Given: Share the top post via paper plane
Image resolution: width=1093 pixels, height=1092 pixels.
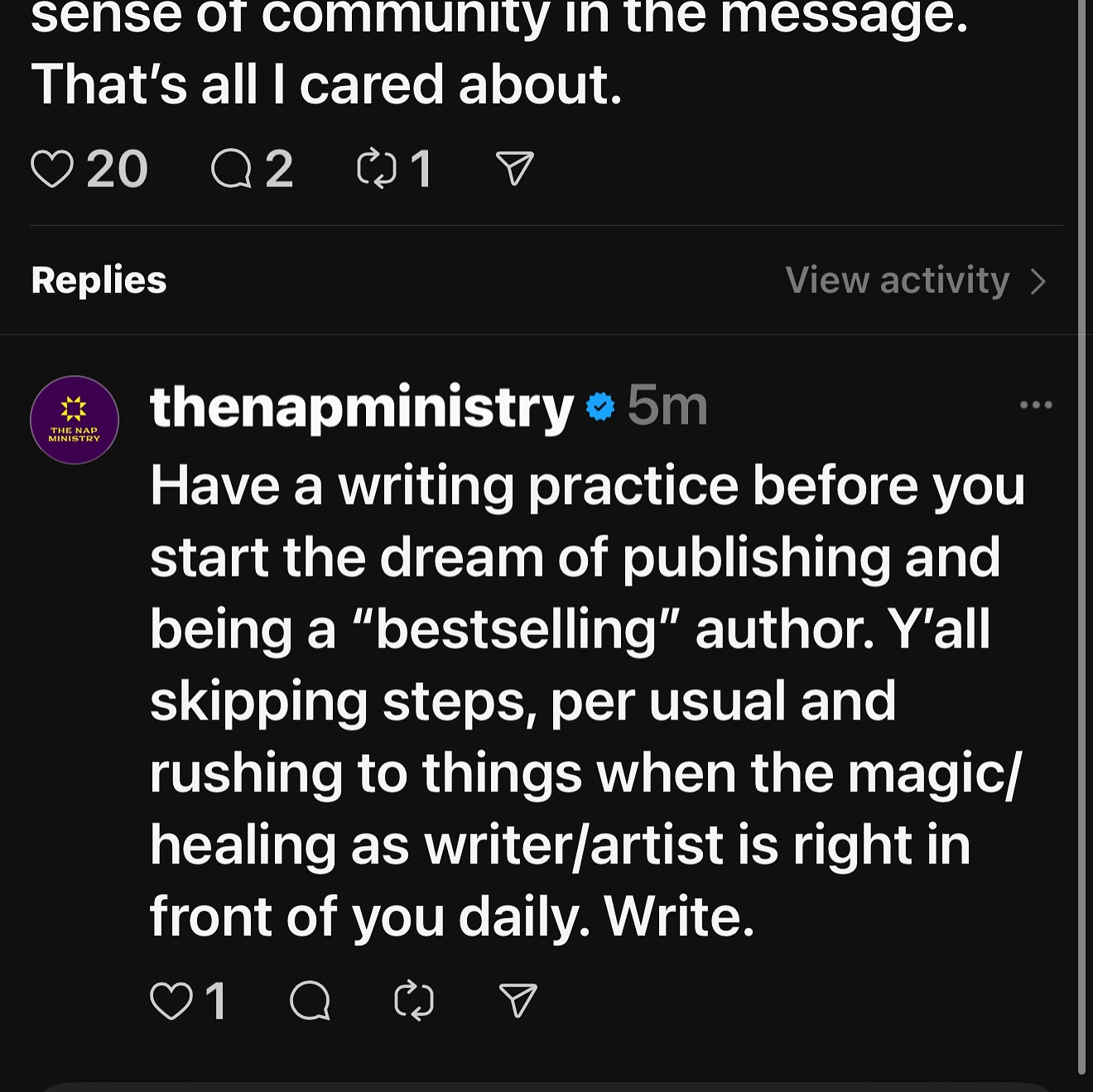Looking at the screenshot, I should (x=514, y=169).
